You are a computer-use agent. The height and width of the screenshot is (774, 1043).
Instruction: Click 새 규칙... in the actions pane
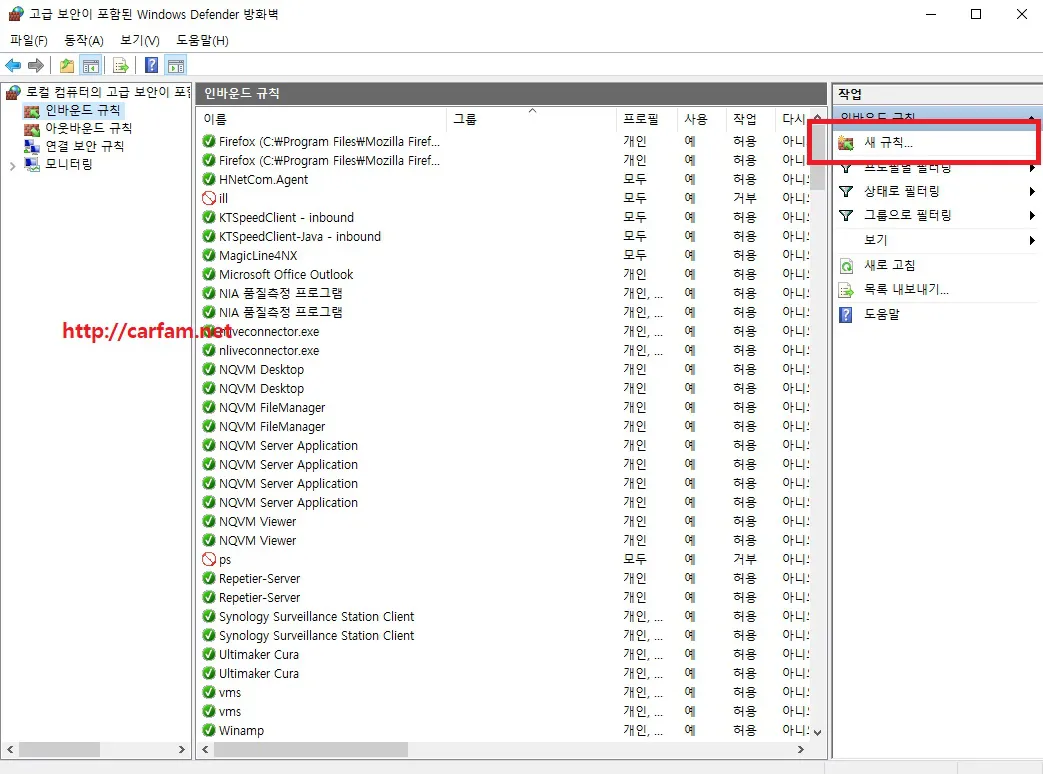tap(888, 142)
